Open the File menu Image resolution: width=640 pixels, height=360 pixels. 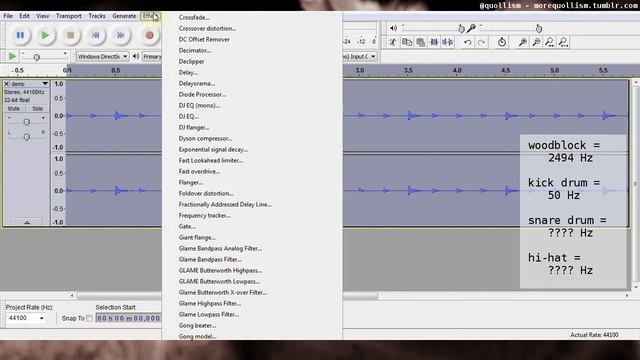tap(8, 16)
